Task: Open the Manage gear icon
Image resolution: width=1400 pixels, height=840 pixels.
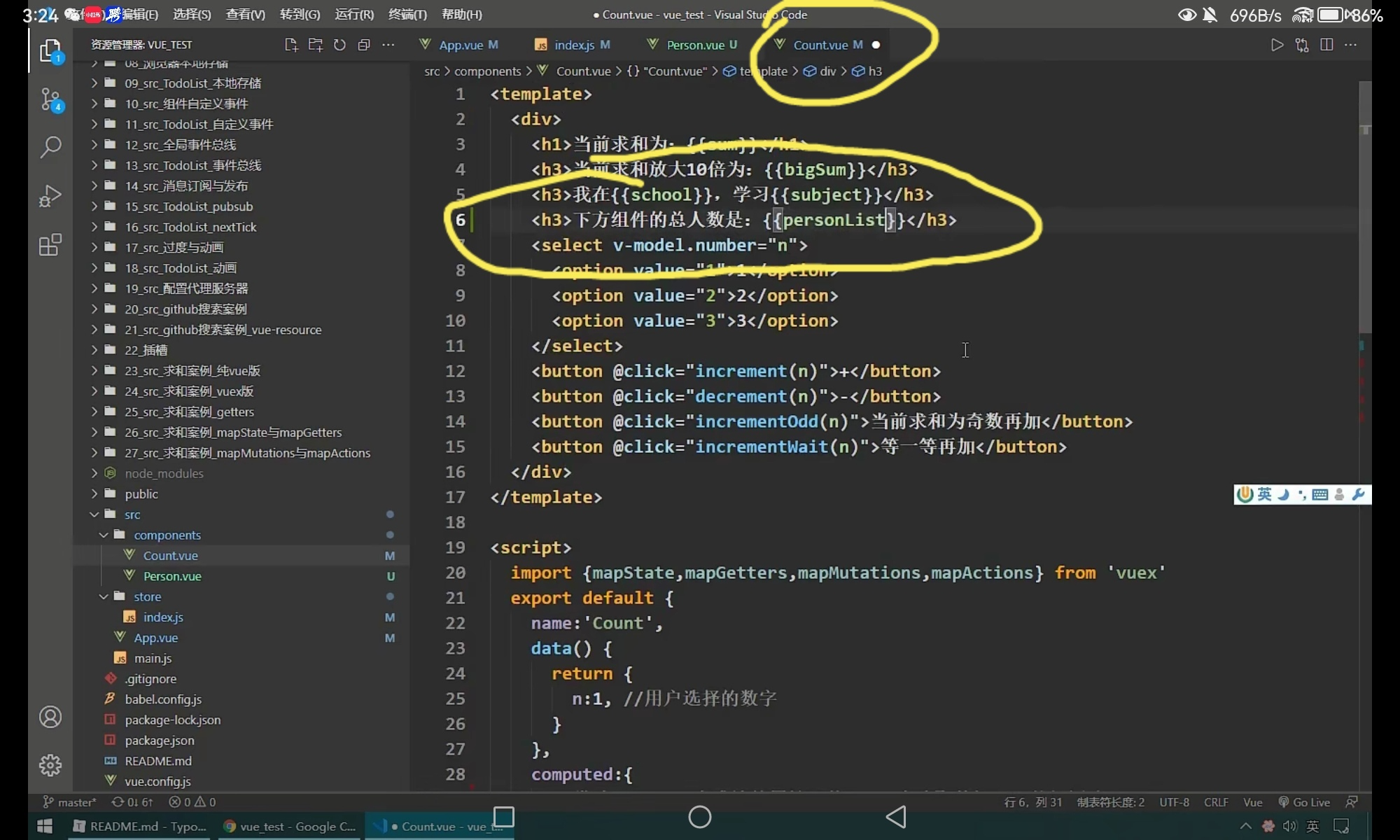Action: point(50,765)
